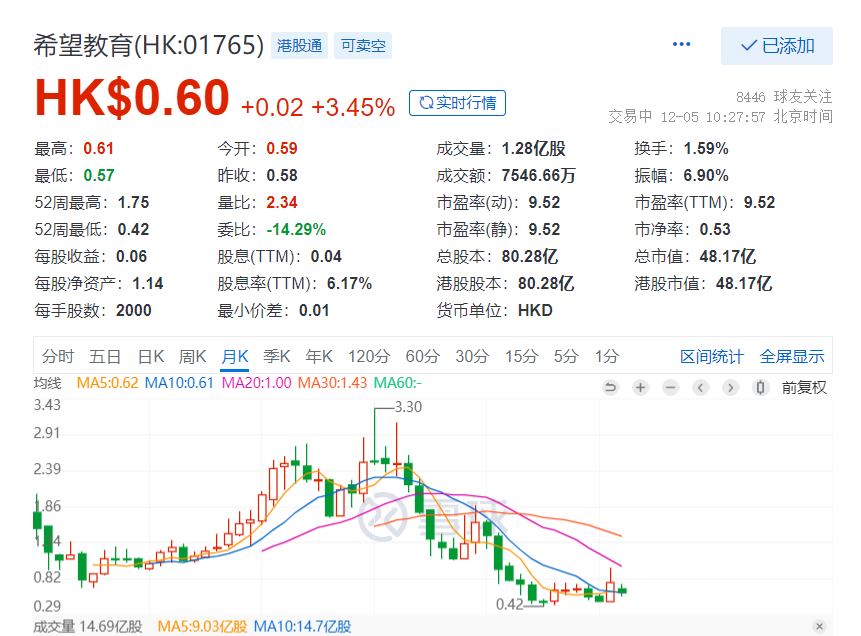The width and height of the screenshot is (861, 636).
Task: Zoom out the K-line chart
Action: (x=671, y=388)
